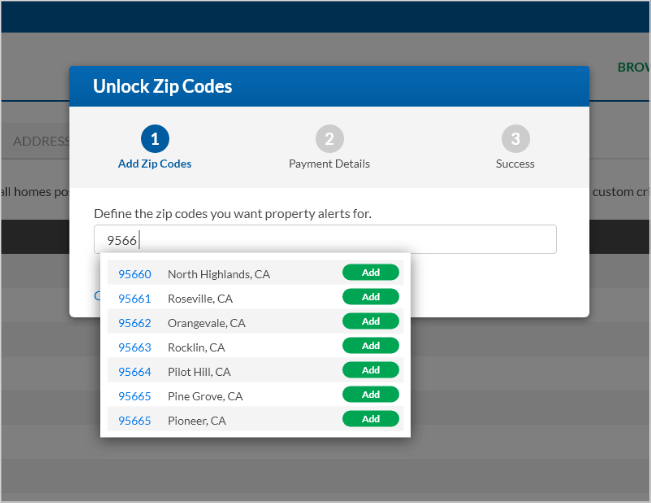Select the 95662 zip code link

click(135, 323)
